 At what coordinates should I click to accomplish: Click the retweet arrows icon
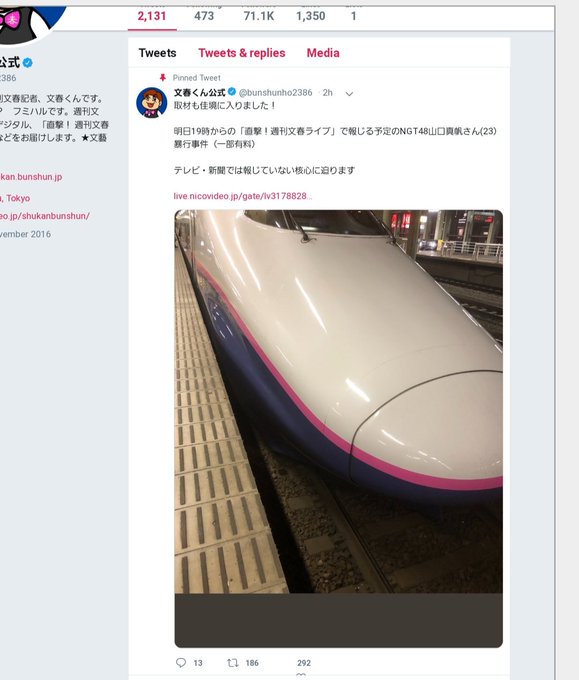click(233, 663)
